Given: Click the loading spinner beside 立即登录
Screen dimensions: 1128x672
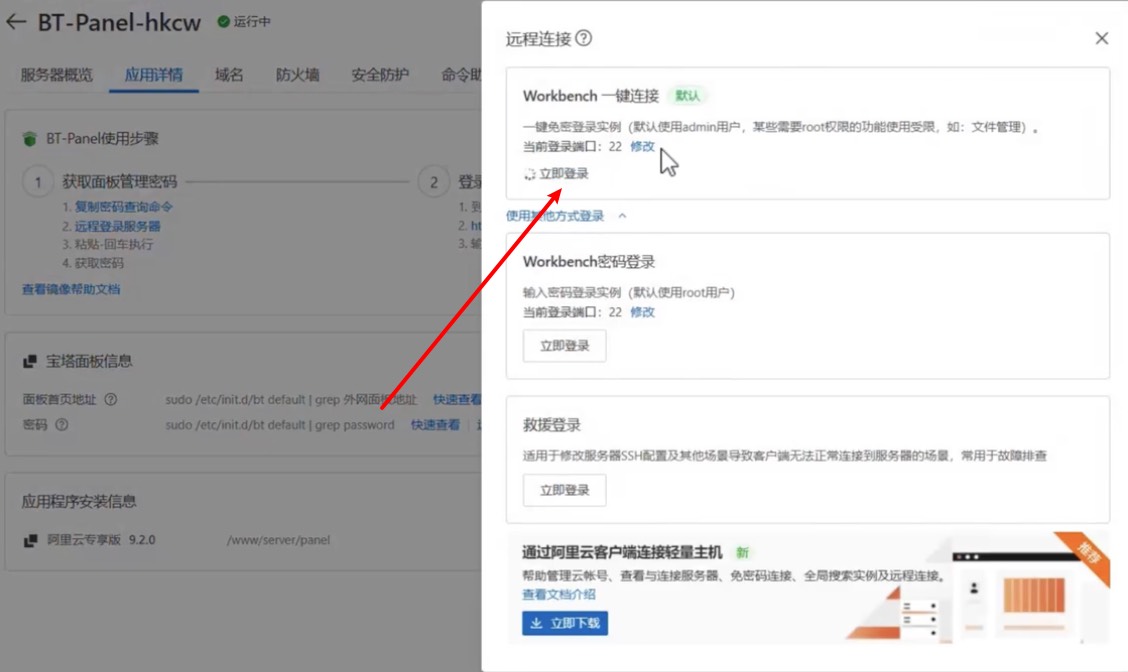Looking at the screenshot, I should coord(529,174).
